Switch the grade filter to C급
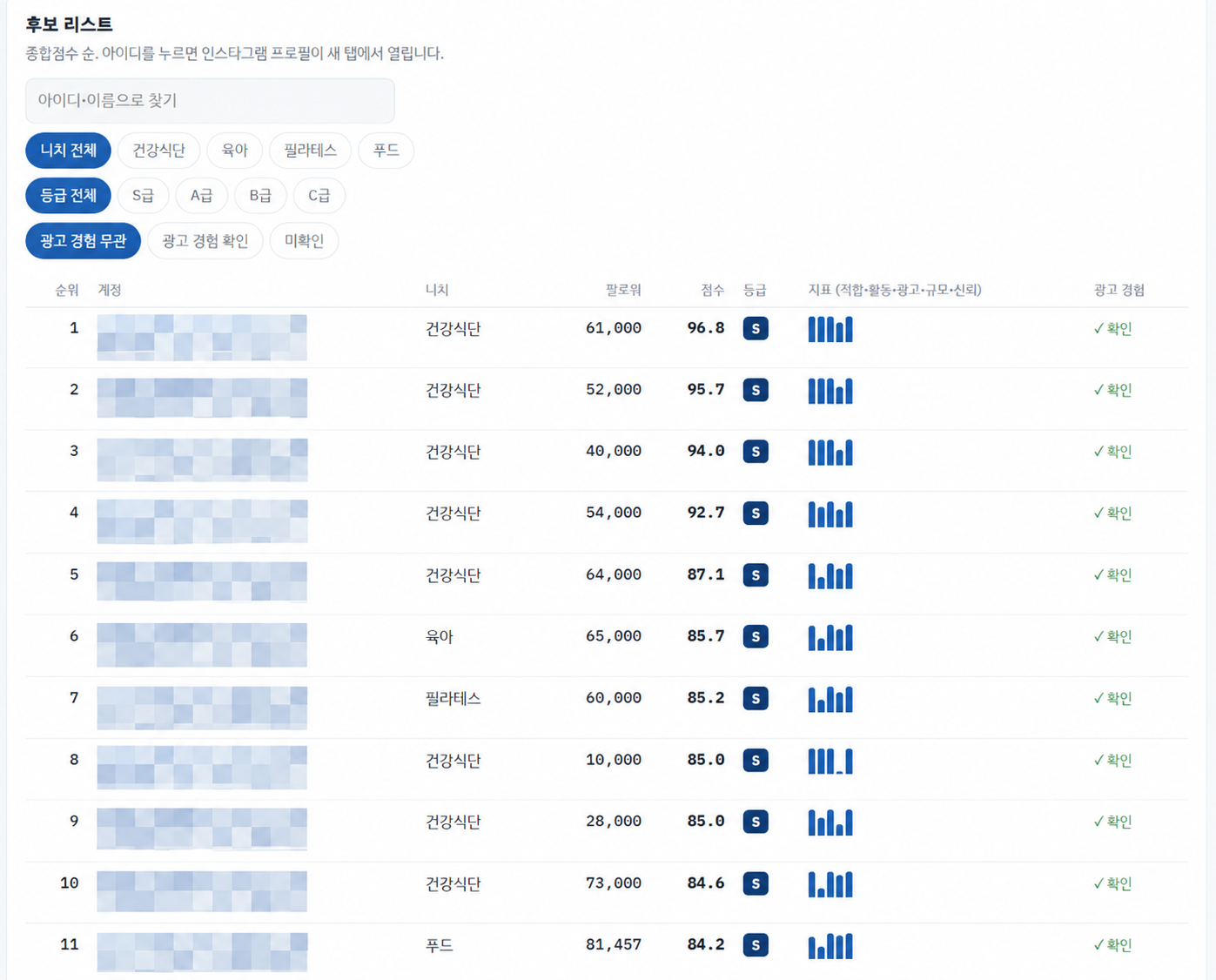This screenshot has width=1216, height=980. 319,196
